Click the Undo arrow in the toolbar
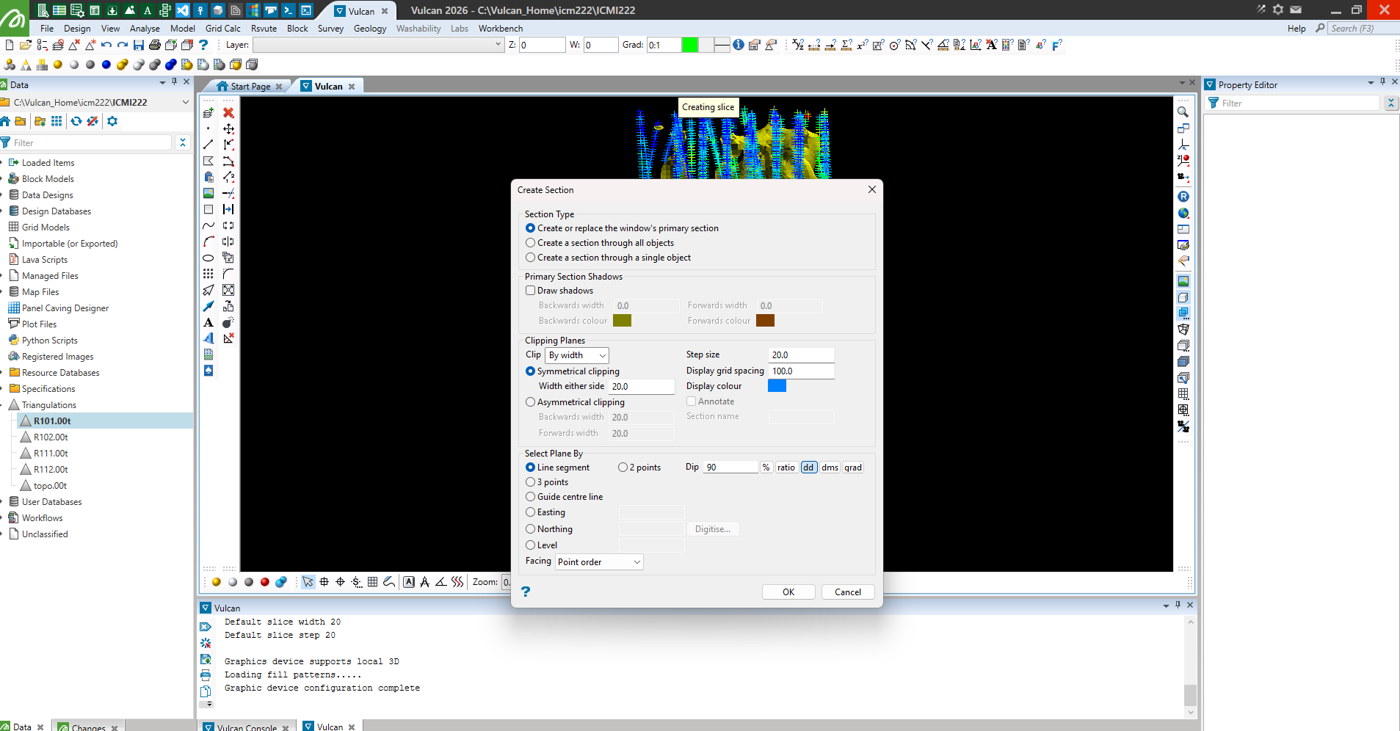Screen dimensions: 1400x731 [x=106, y=45]
